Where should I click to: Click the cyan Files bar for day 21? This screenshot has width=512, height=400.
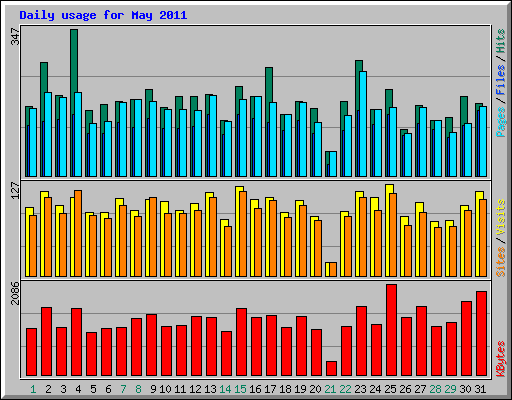point(333,164)
